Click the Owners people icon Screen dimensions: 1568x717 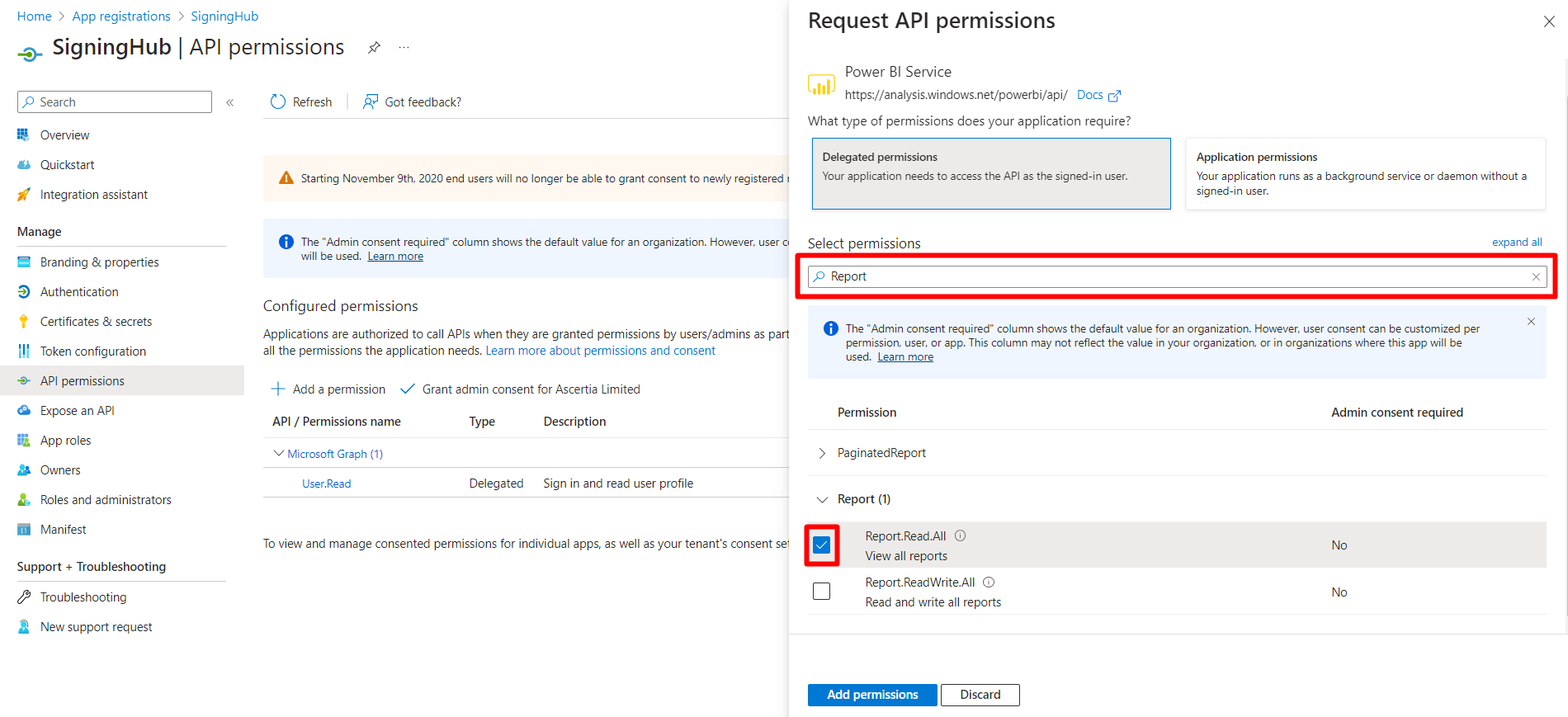(x=24, y=469)
